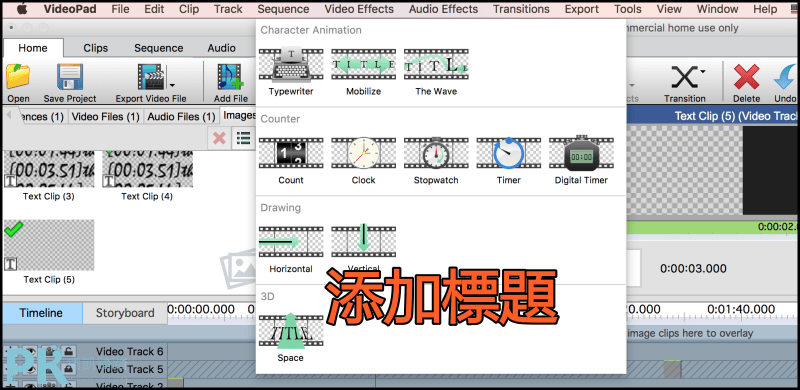
Task: Open the Export menu
Action: [582, 9]
